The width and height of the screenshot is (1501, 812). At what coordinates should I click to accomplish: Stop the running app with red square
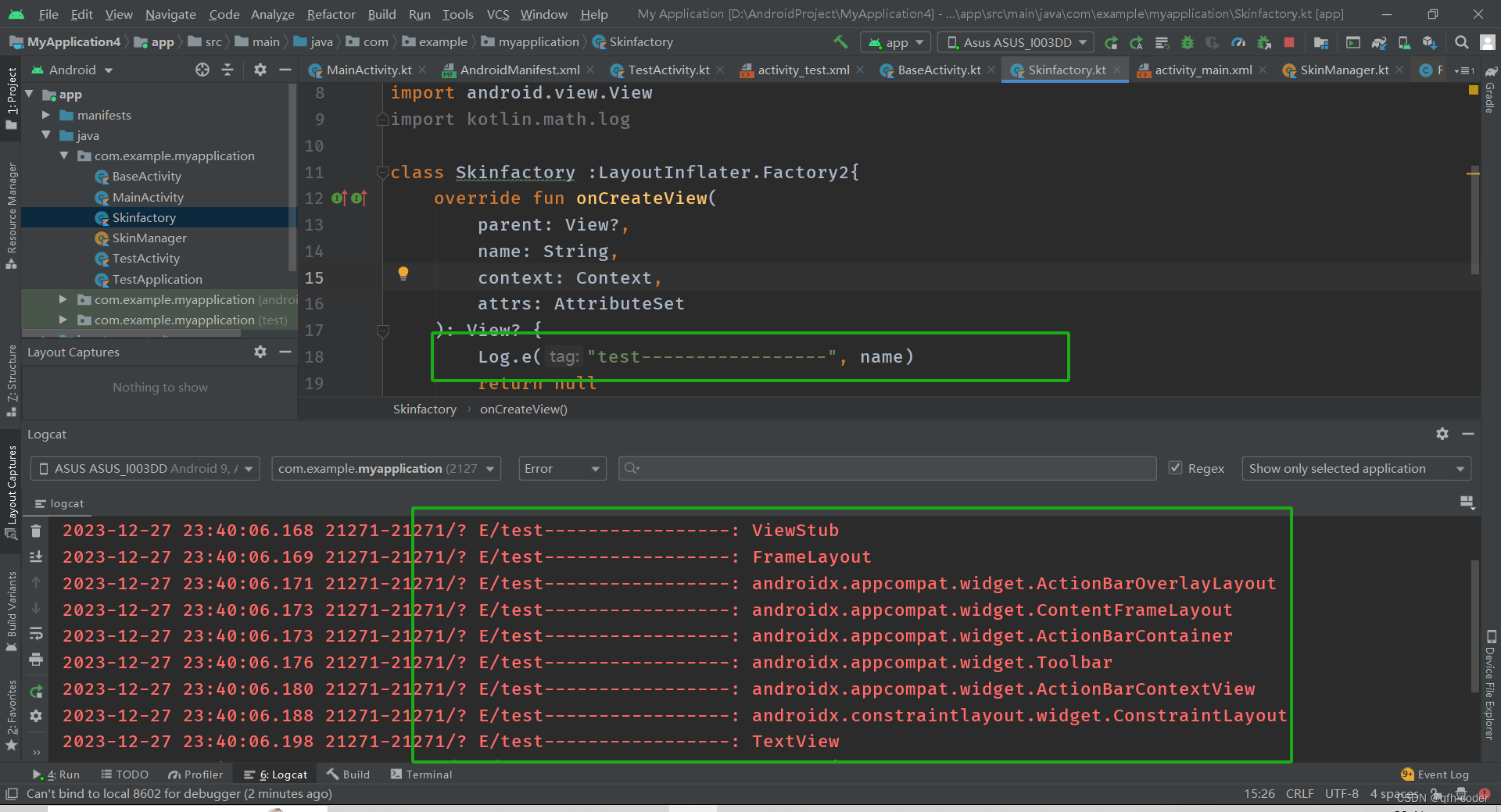1289,42
